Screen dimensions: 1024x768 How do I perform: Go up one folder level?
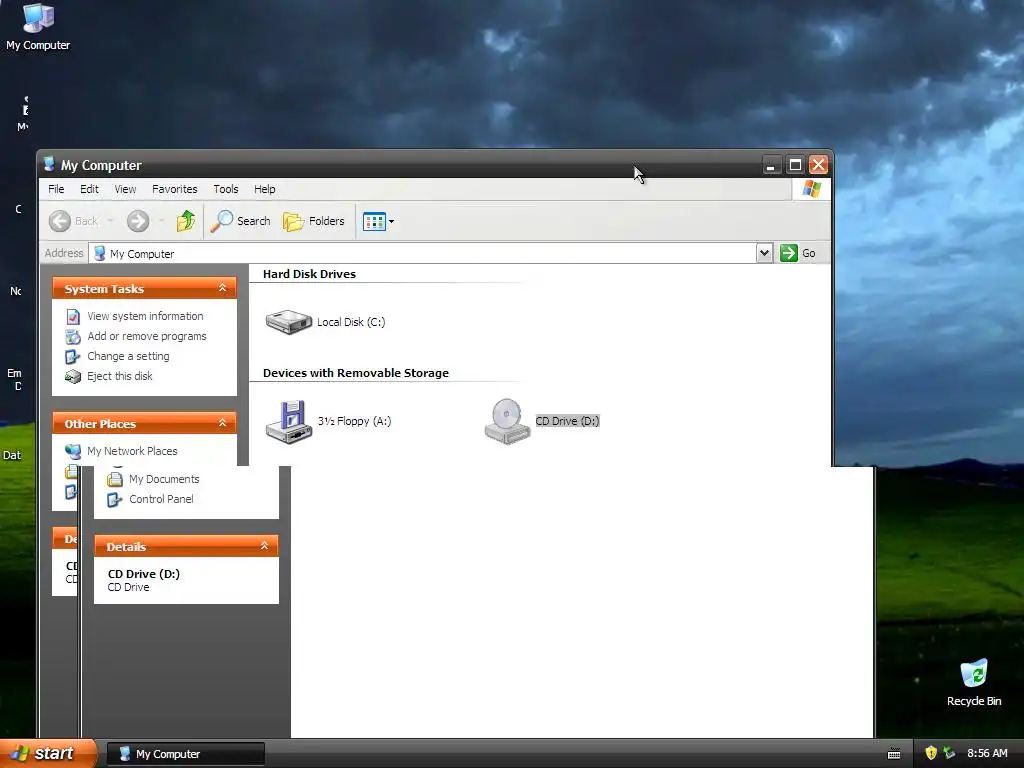[186, 221]
